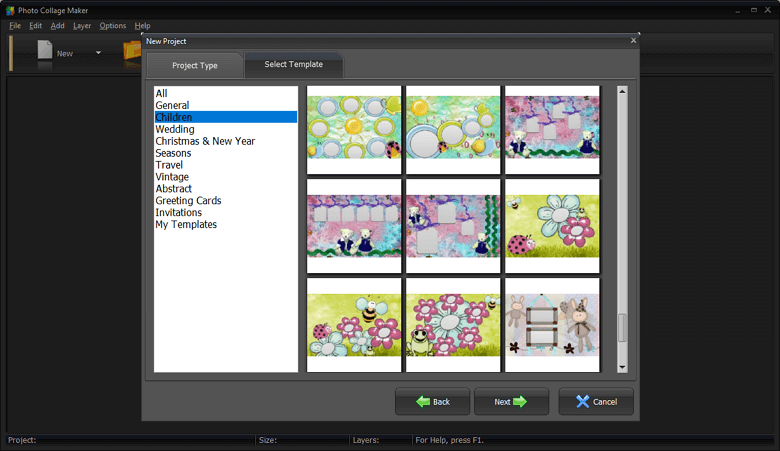The image size is (780, 451).
Task: Choose the sun and blue circles template
Action: 354,130
